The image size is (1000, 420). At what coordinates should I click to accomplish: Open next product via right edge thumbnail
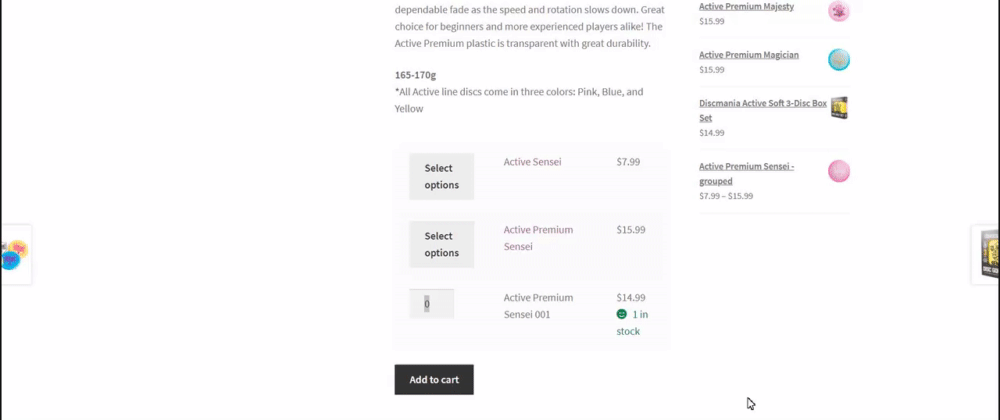[986, 255]
